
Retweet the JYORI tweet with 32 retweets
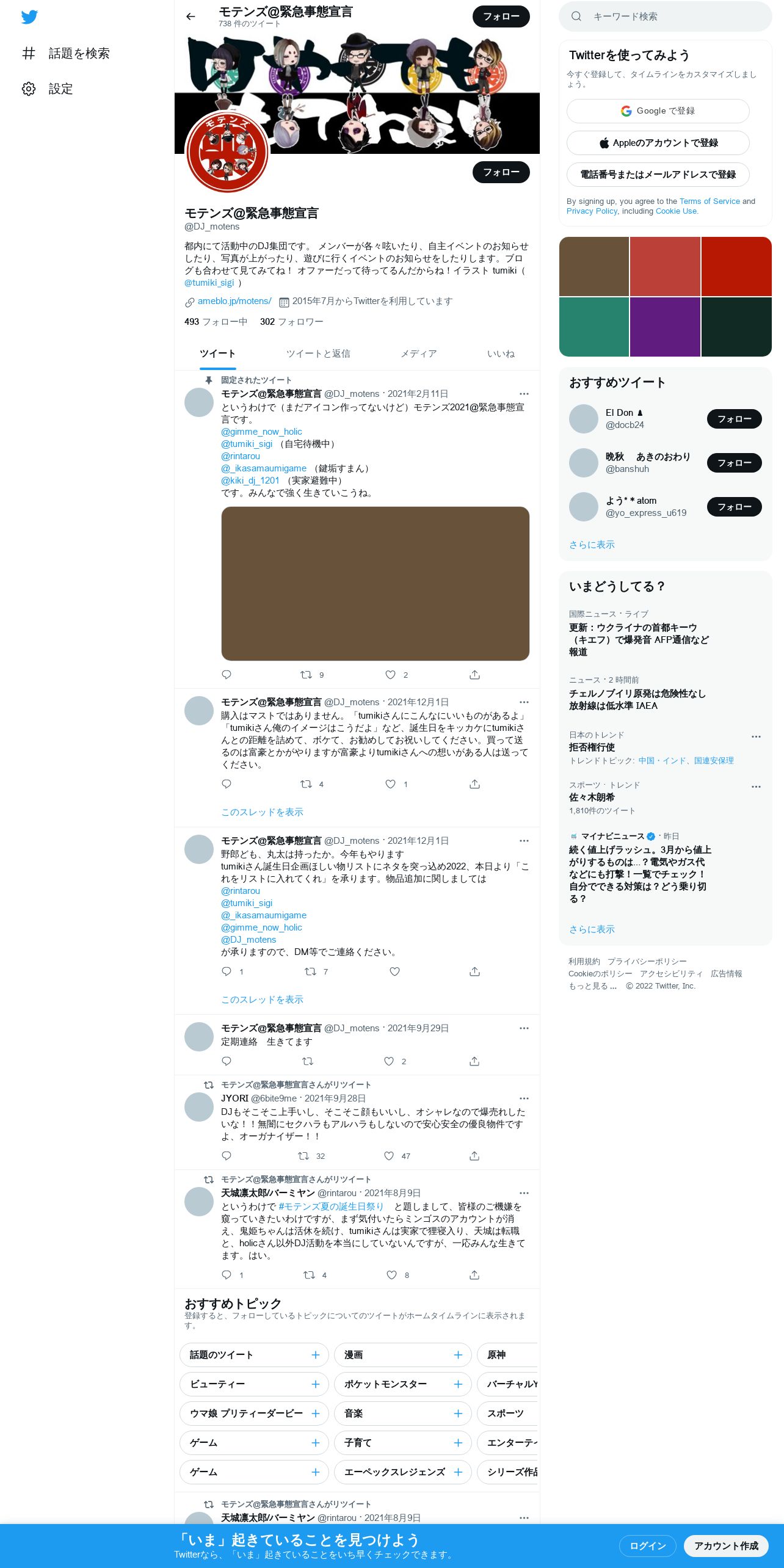(303, 1156)
